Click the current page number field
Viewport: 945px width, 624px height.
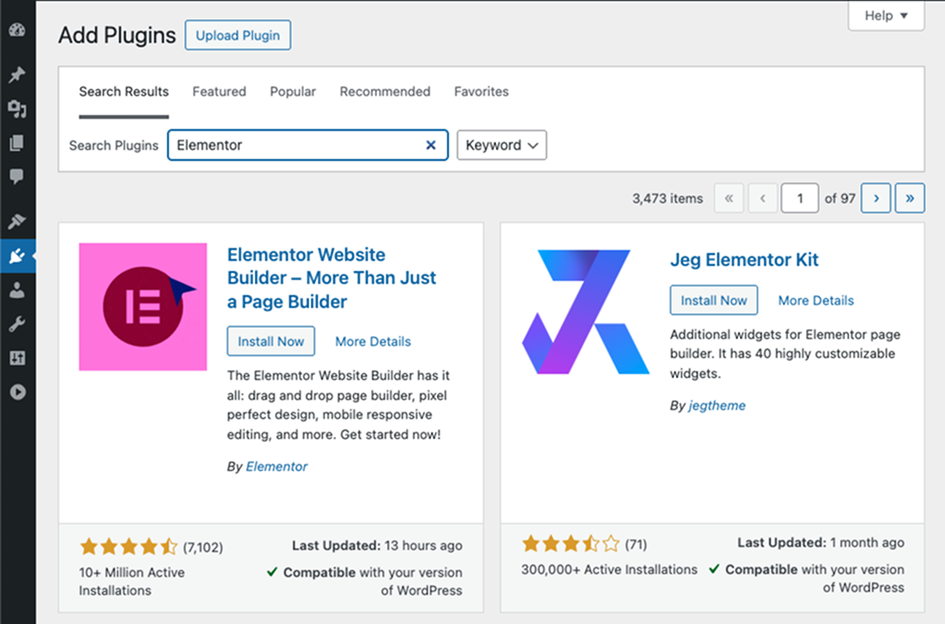[x=800, y=198]
